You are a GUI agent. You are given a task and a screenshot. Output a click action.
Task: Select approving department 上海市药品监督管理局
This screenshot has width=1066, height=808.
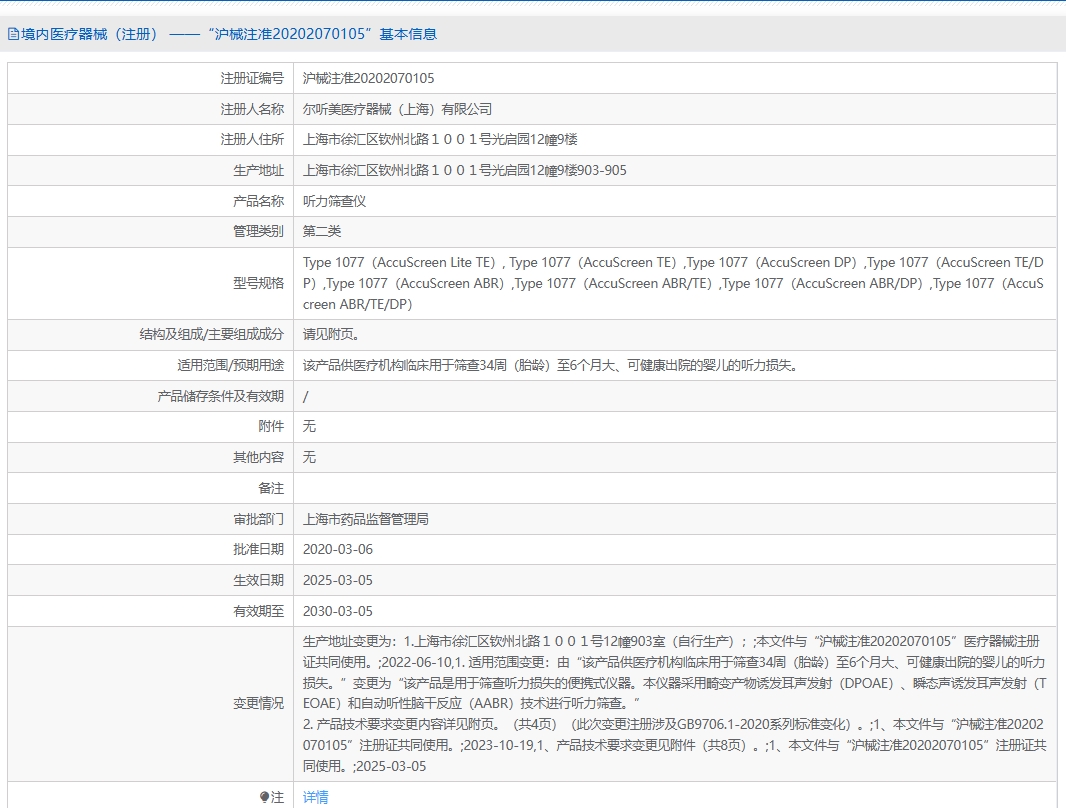tap(366, 519)
